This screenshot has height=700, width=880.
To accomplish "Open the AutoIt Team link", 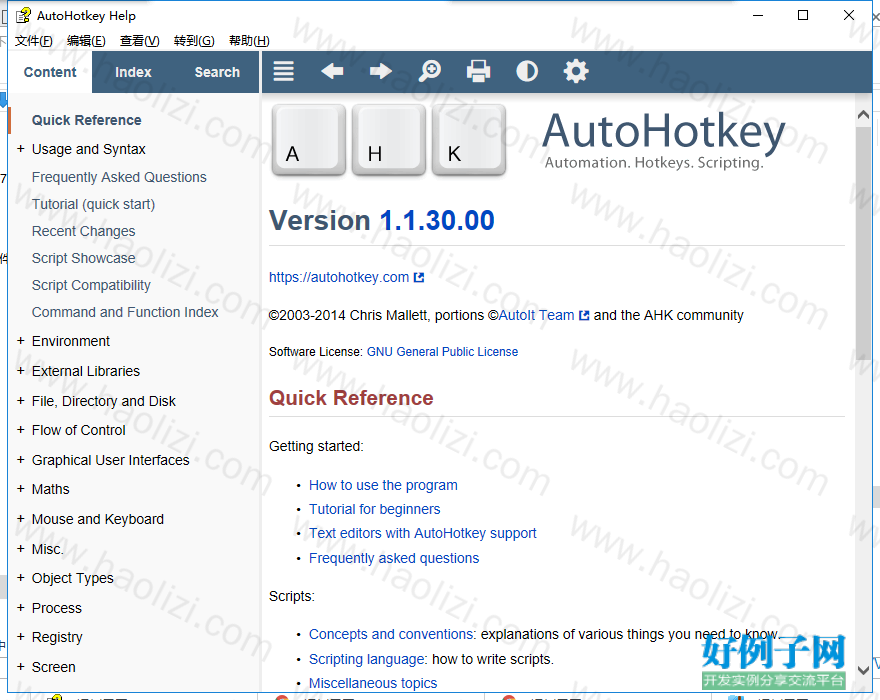I will point(536,315).
